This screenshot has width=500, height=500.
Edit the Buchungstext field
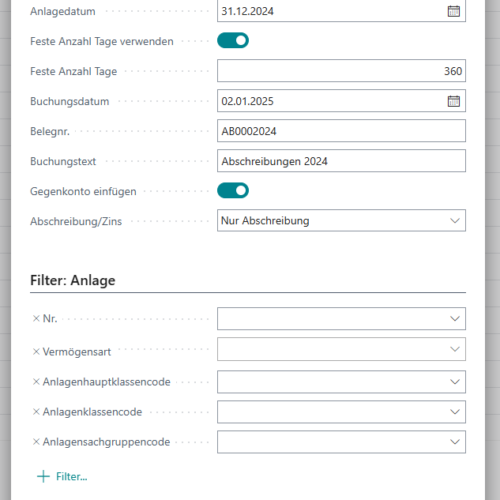tap(341, 161)
